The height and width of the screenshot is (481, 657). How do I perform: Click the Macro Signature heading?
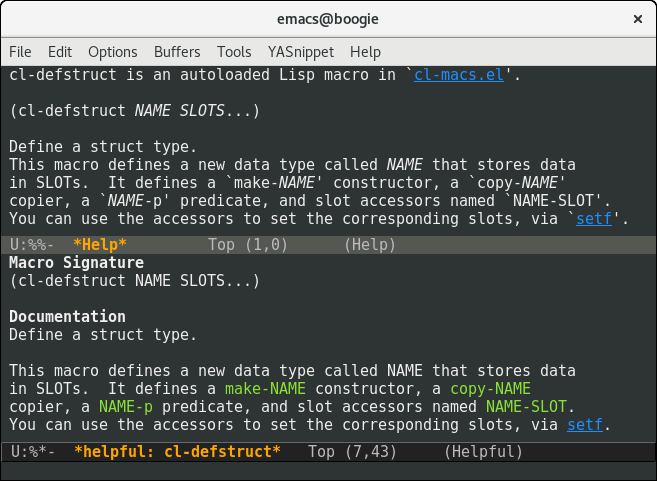[76, 263]
